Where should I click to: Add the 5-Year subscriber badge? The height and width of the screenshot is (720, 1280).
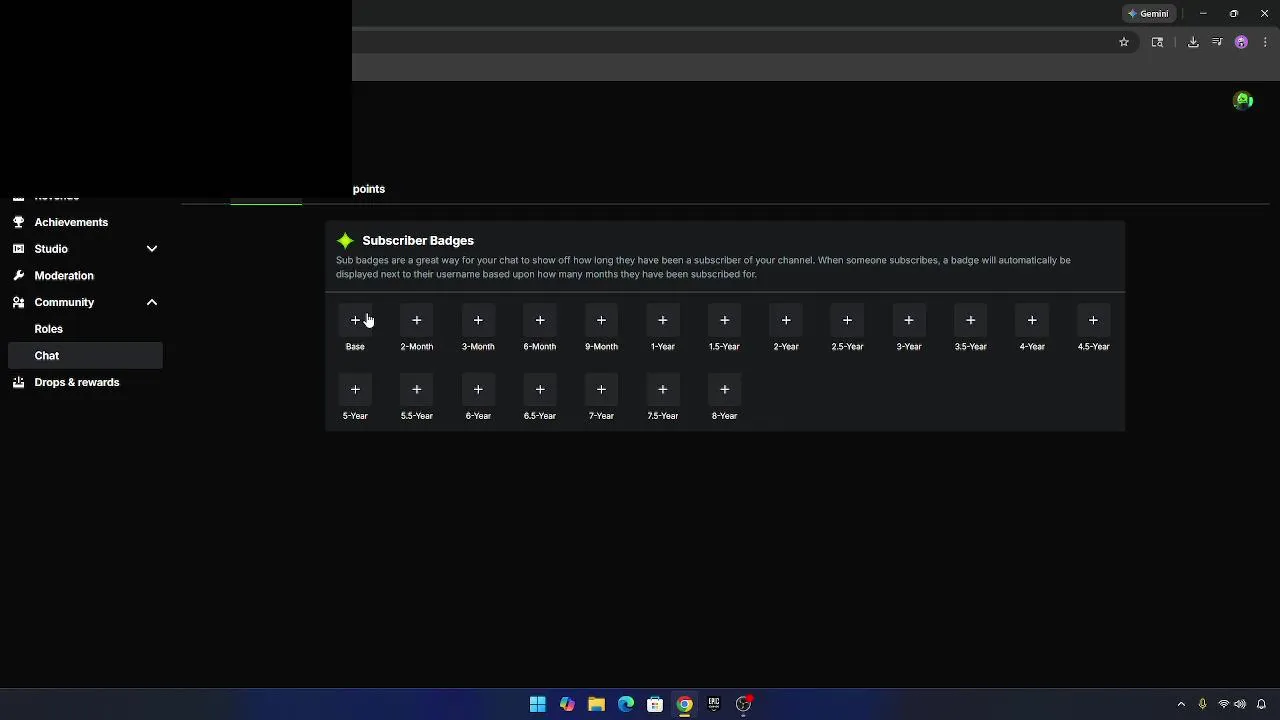[x=355, y=389]
